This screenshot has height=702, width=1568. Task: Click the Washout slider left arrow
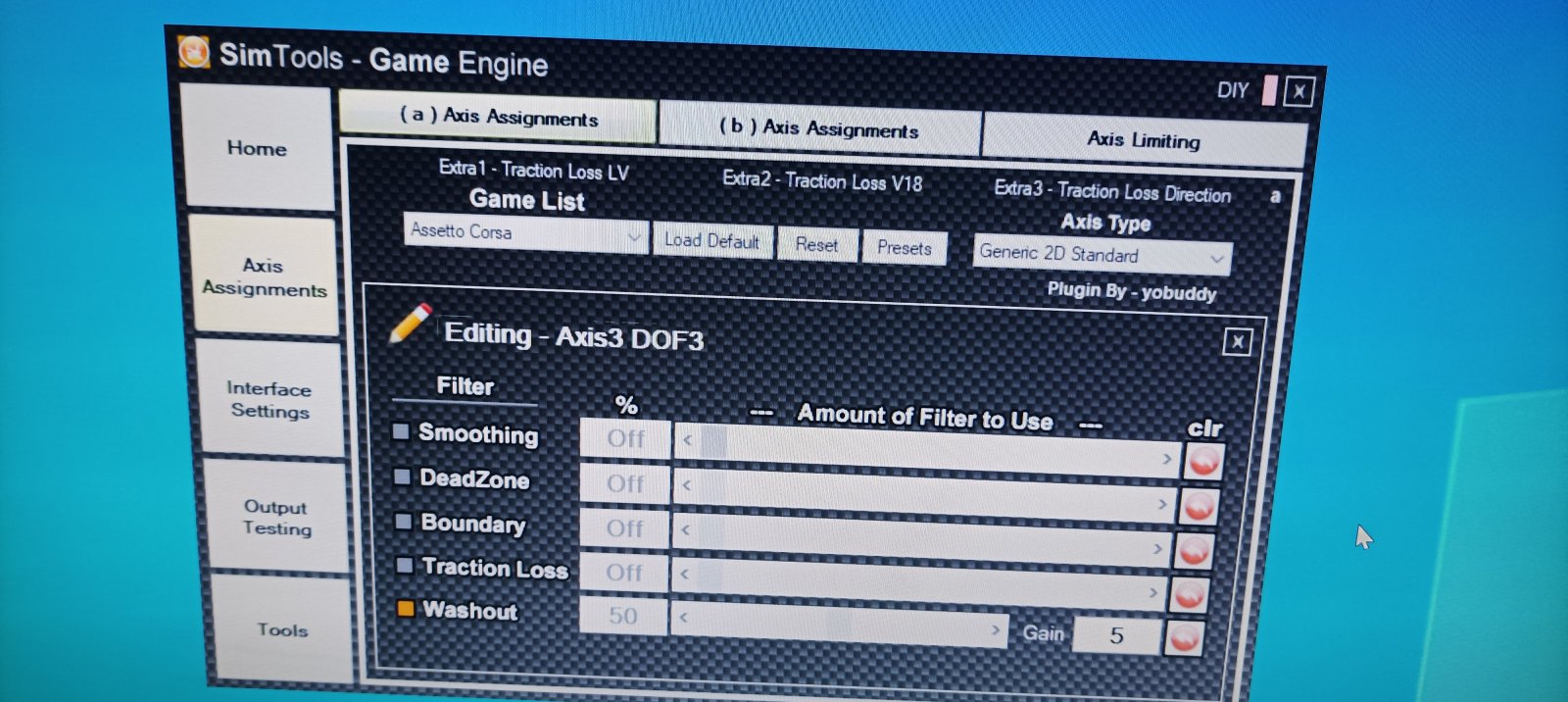coord(683,618)
